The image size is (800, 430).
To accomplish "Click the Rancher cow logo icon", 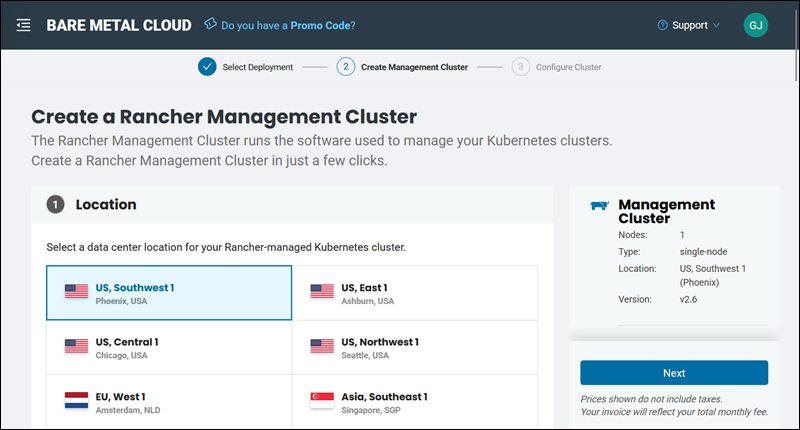I will point(599,205).
